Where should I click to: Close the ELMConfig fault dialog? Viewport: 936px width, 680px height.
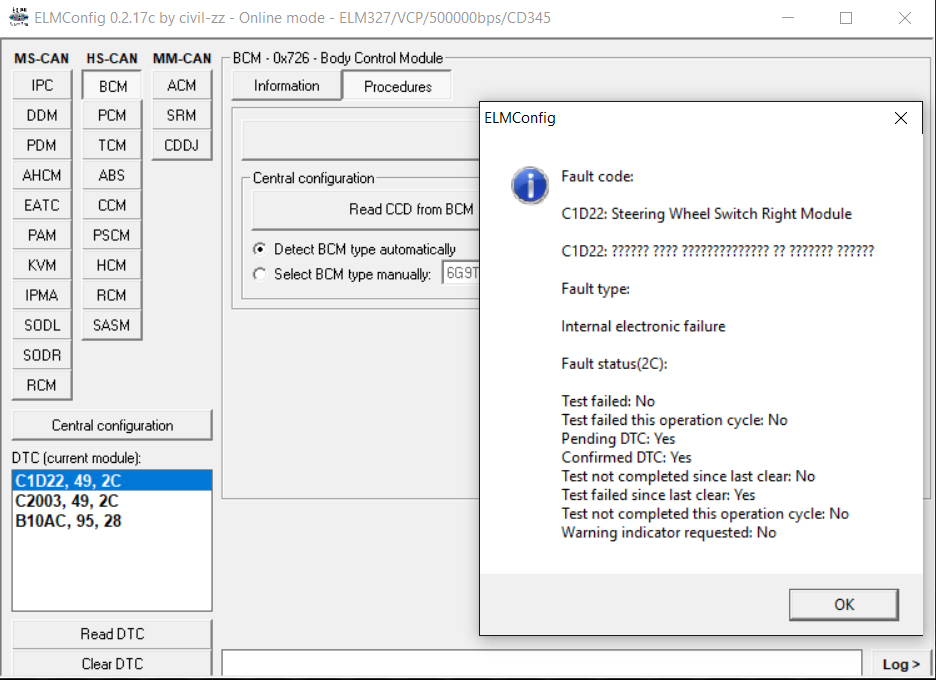coord(900,118)
